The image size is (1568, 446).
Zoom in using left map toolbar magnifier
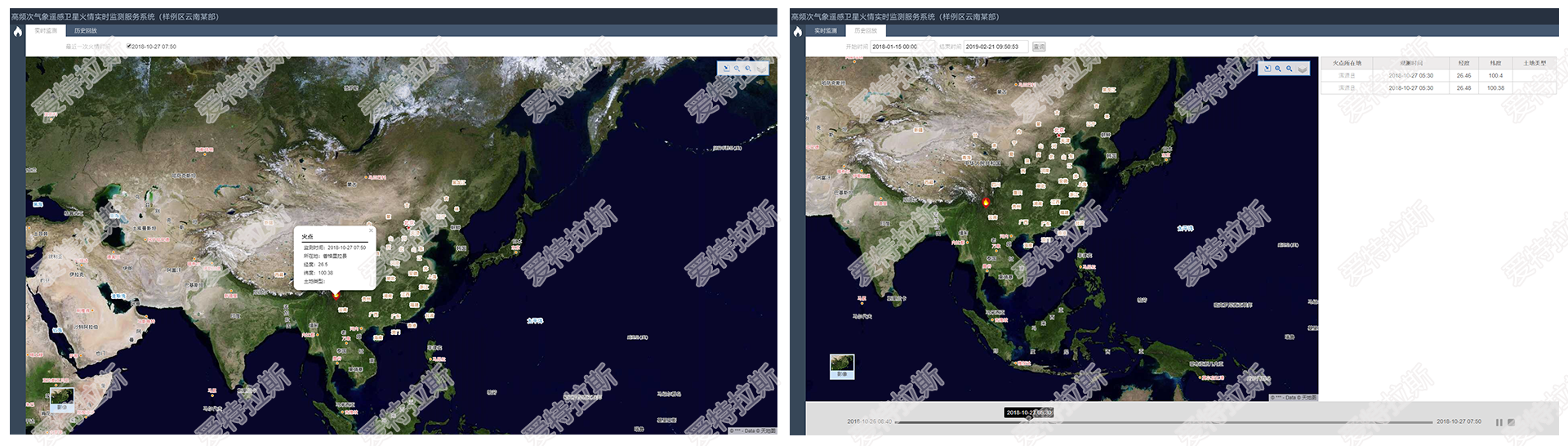pyautogui.click(x=737, y=69)
